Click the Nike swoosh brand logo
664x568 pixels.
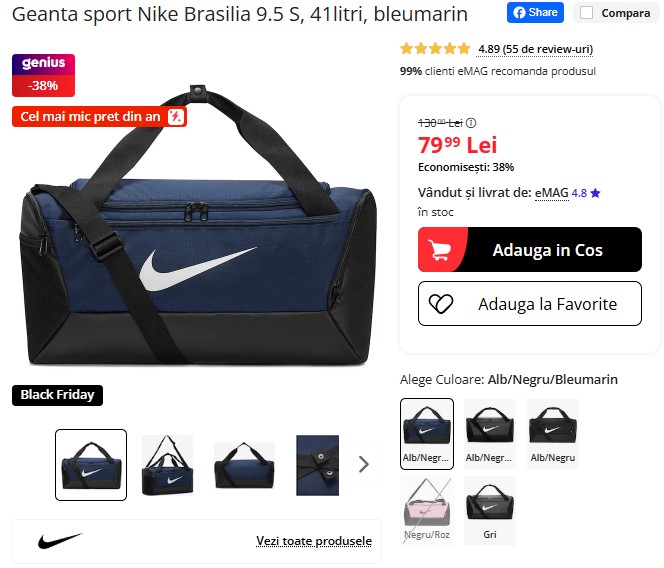click(60, 541)
